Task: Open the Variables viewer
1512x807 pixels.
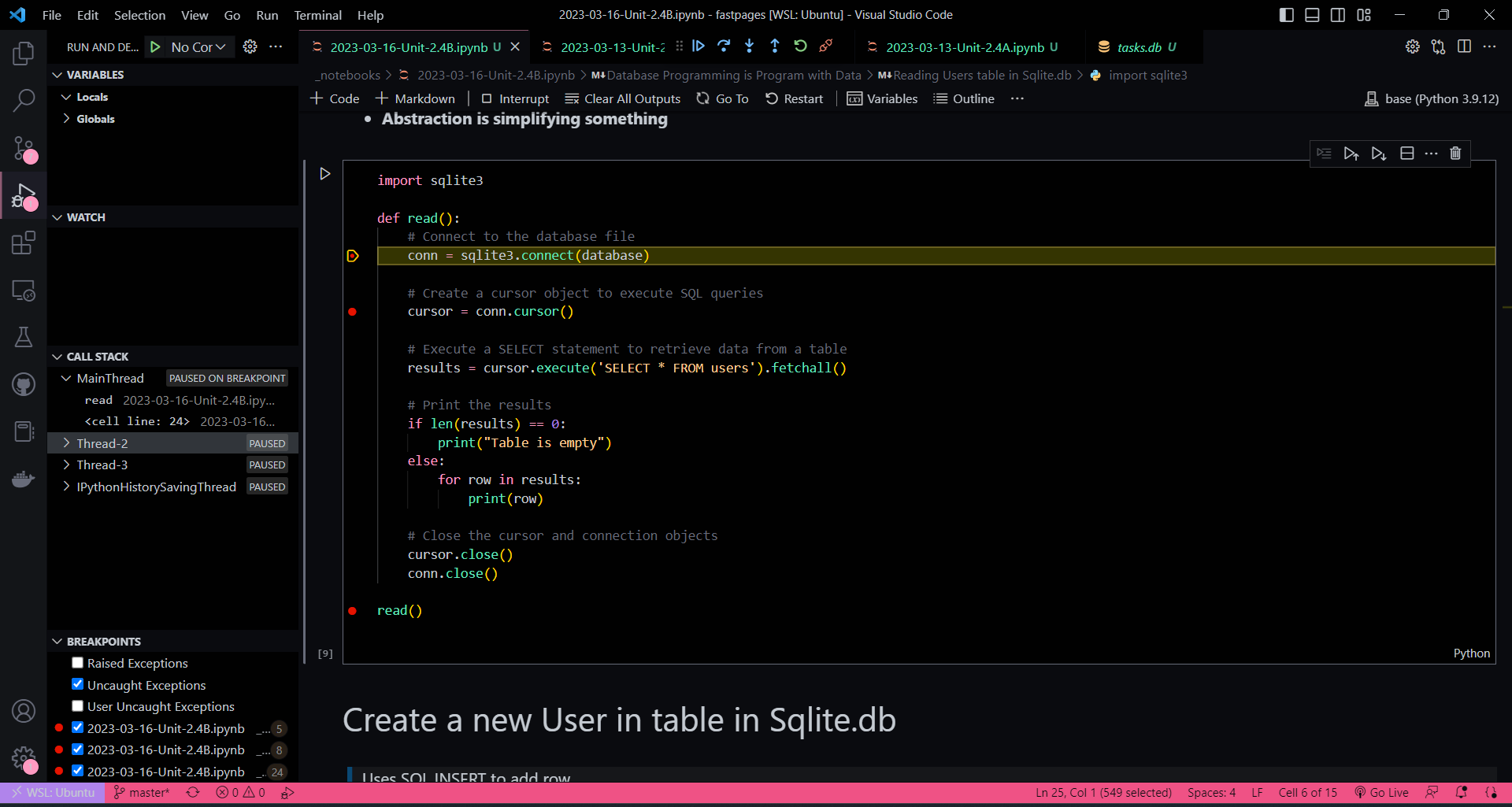Action: 882,98
